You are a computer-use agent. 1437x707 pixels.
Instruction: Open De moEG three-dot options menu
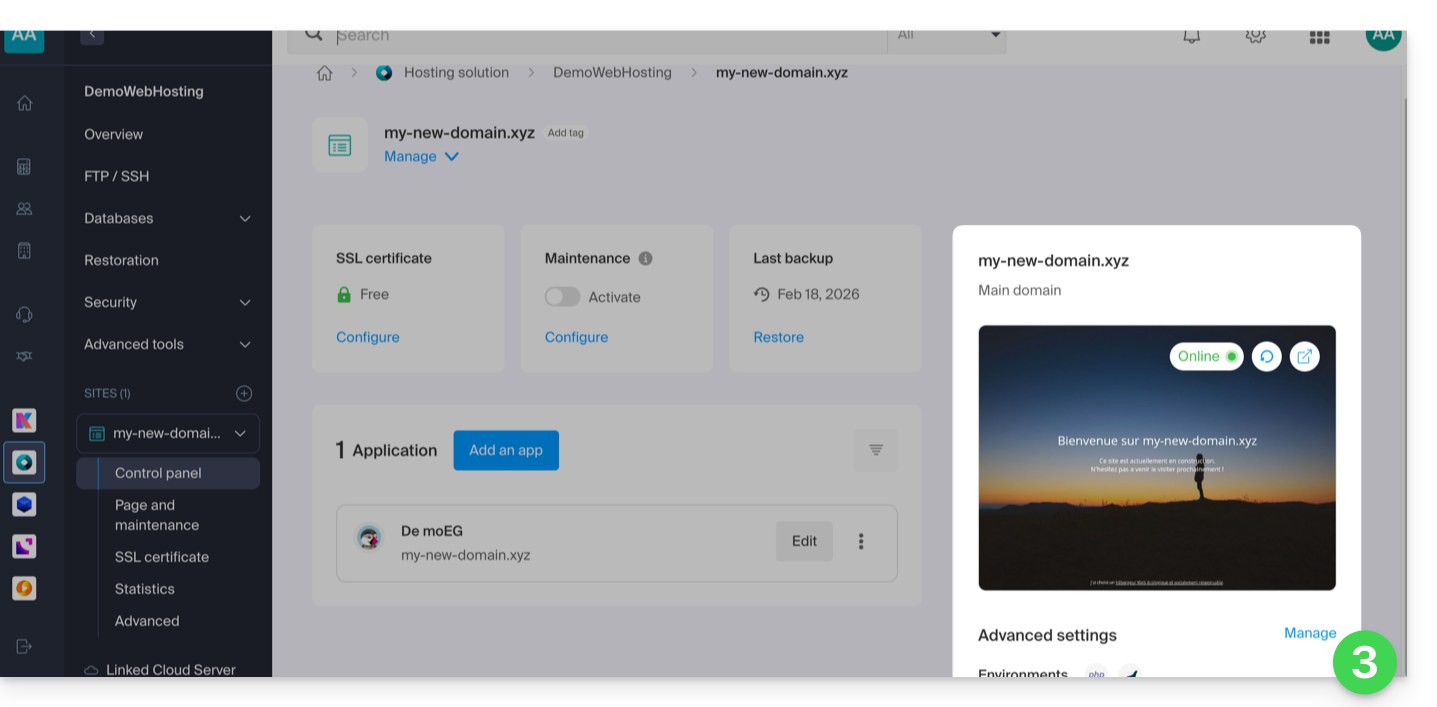(861, 541)
